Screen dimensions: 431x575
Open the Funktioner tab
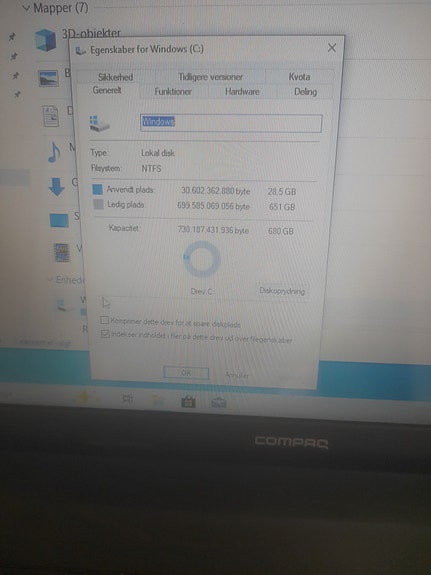[x=173, y=91]
